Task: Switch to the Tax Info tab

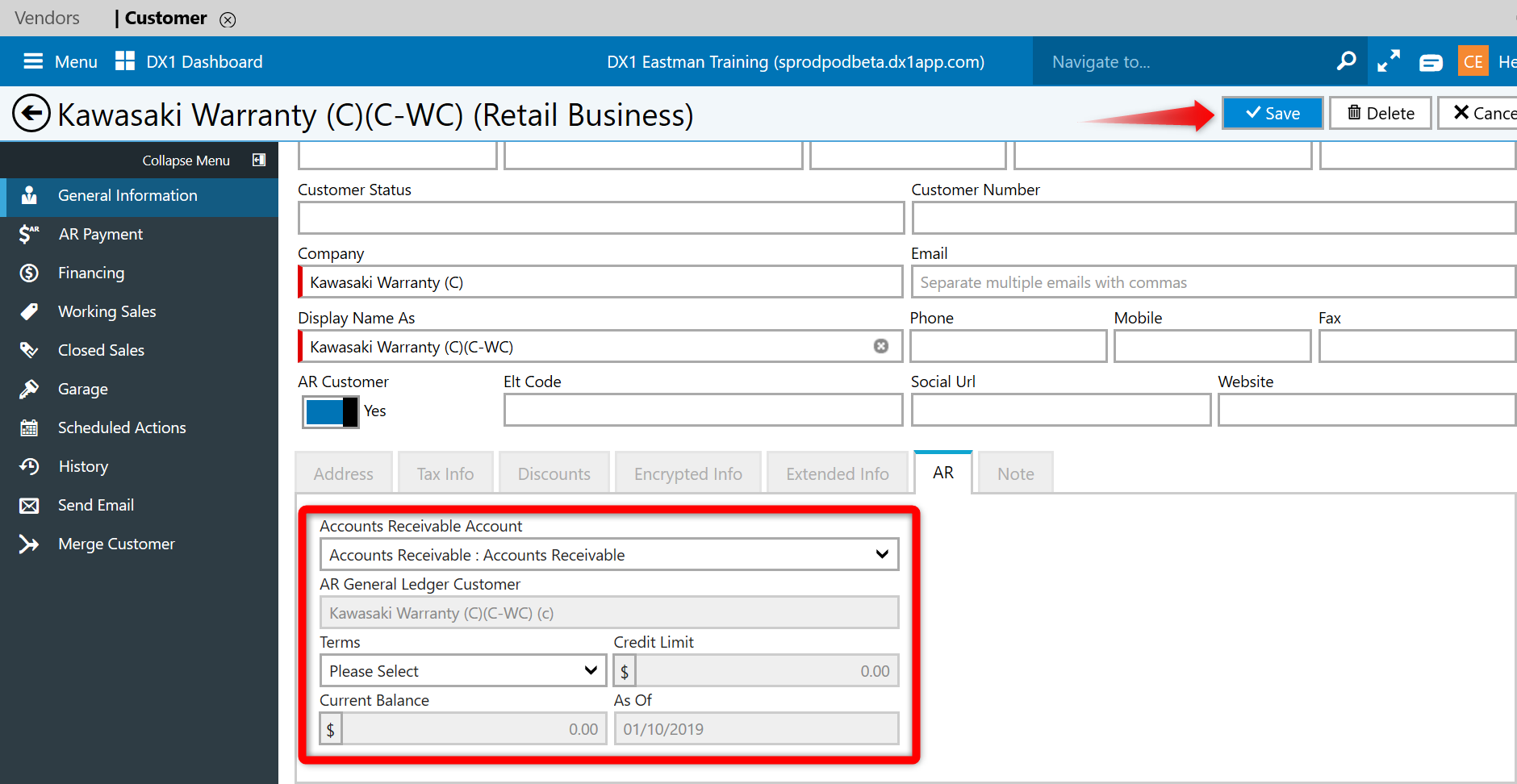Action: 445,473
